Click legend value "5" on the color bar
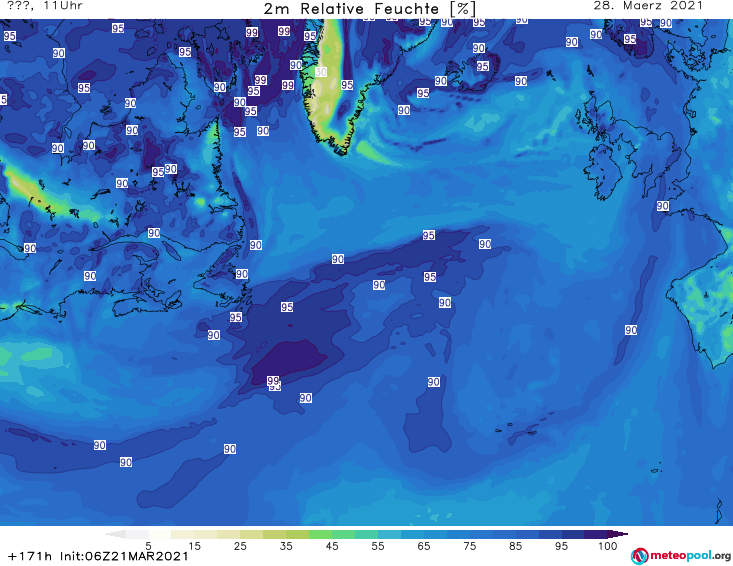This screenshot has width=733, height=566. [148, 546]
